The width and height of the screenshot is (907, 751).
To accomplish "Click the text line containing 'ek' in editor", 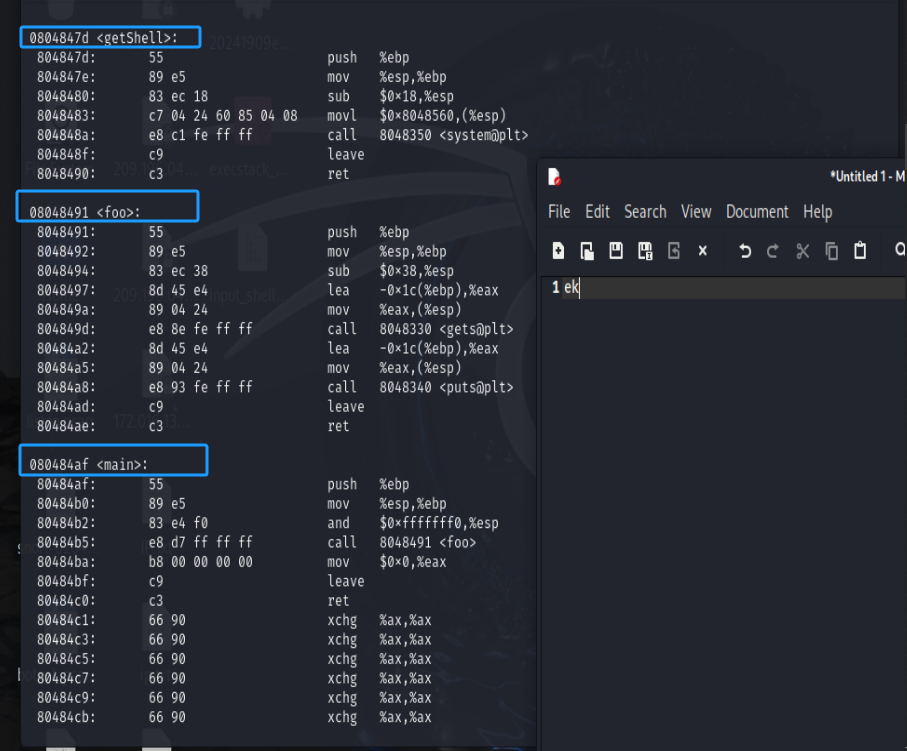I will [x=735, y=288].
